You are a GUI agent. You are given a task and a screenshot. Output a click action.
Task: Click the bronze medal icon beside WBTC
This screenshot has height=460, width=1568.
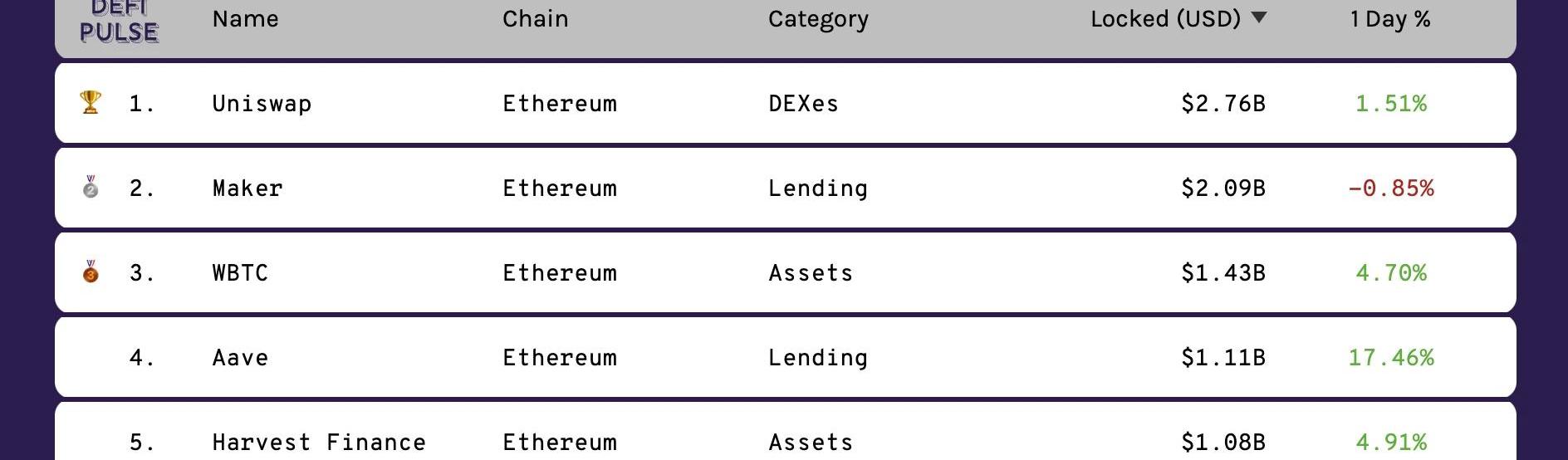91,272
